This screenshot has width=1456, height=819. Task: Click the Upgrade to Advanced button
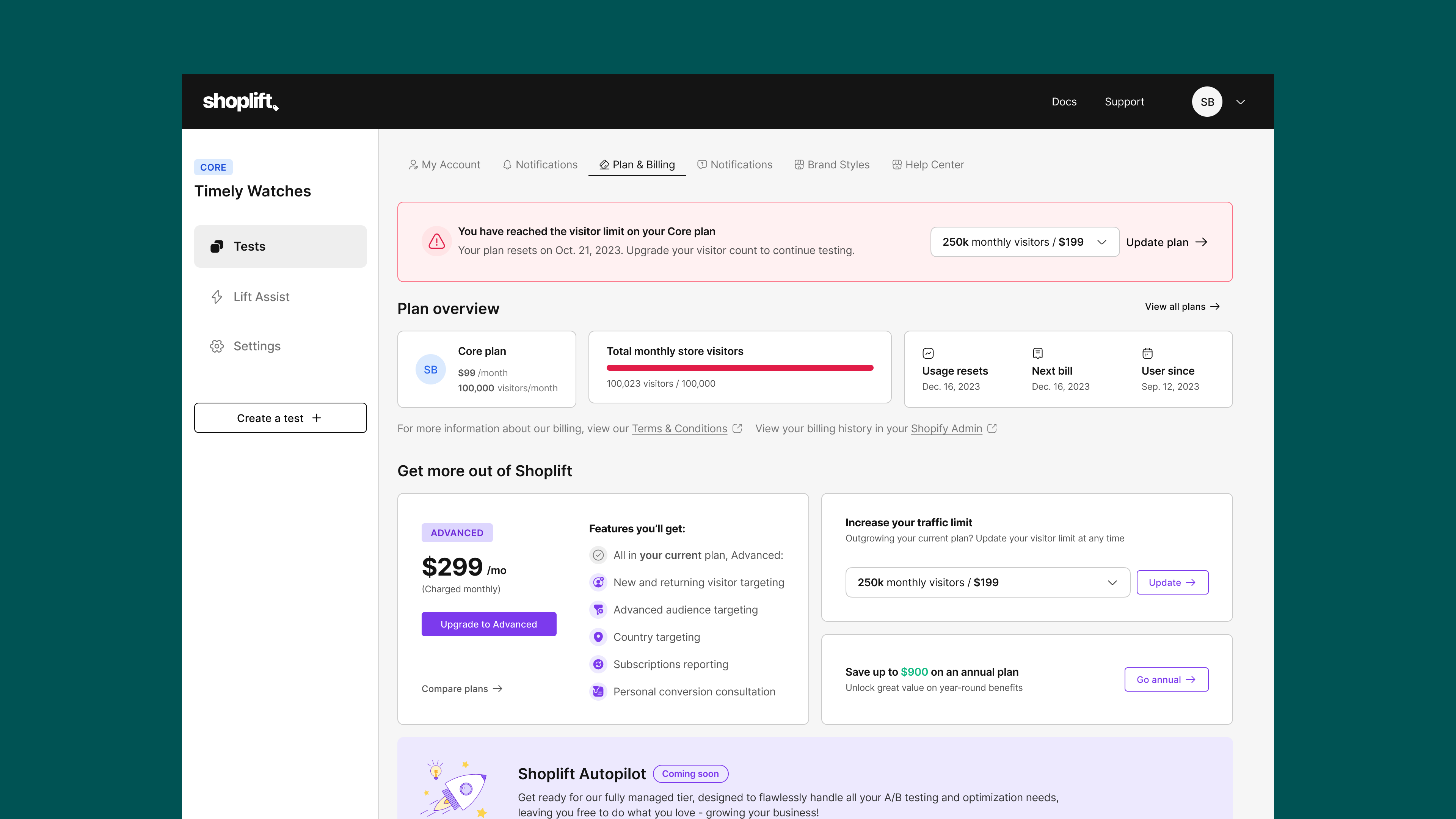(488, 624)
